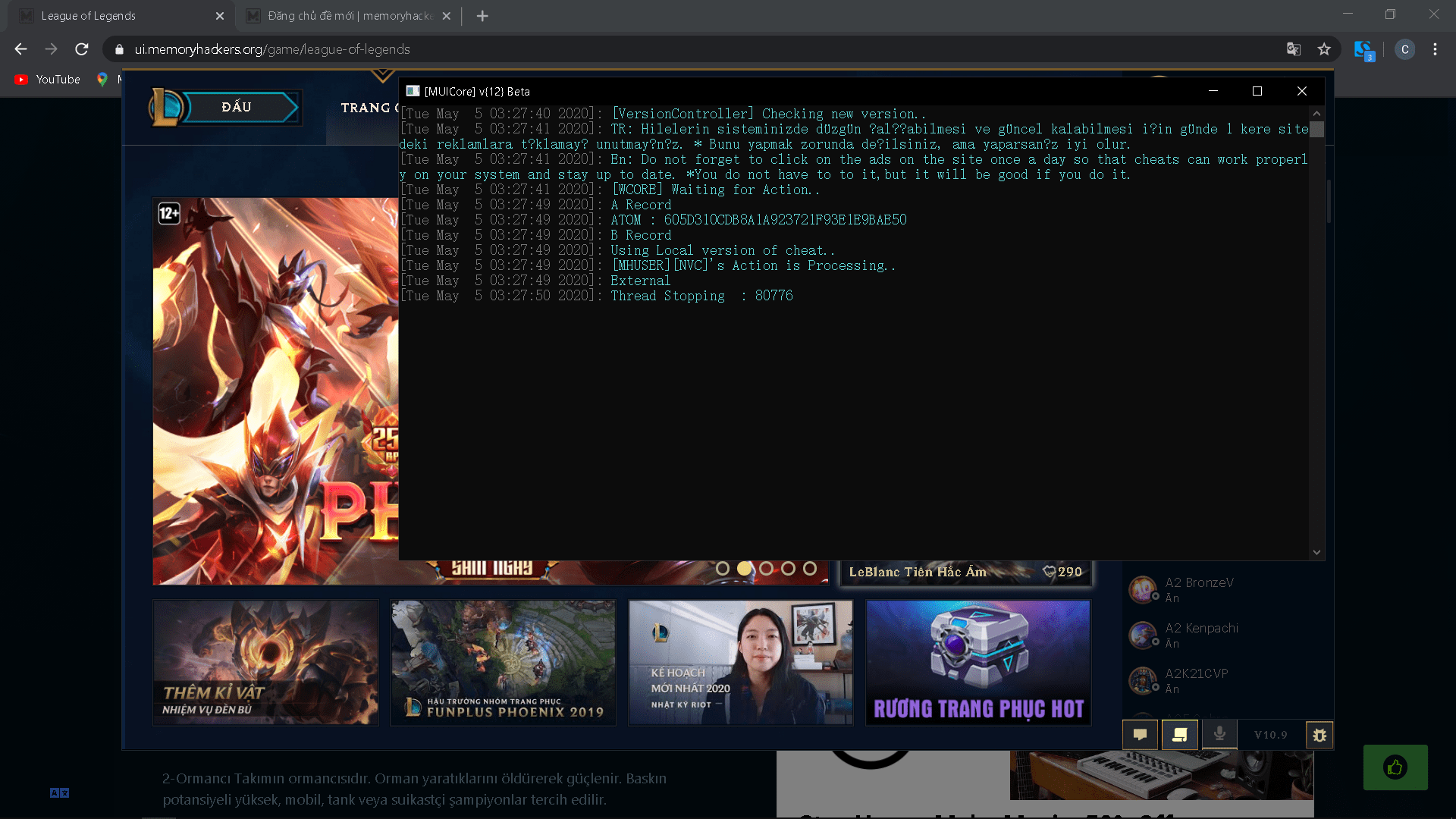This screenshot has width=1456, height=819.
Task: Open the blue browser extension icon
Action: pyautogui.click(x=1363, y=50)
